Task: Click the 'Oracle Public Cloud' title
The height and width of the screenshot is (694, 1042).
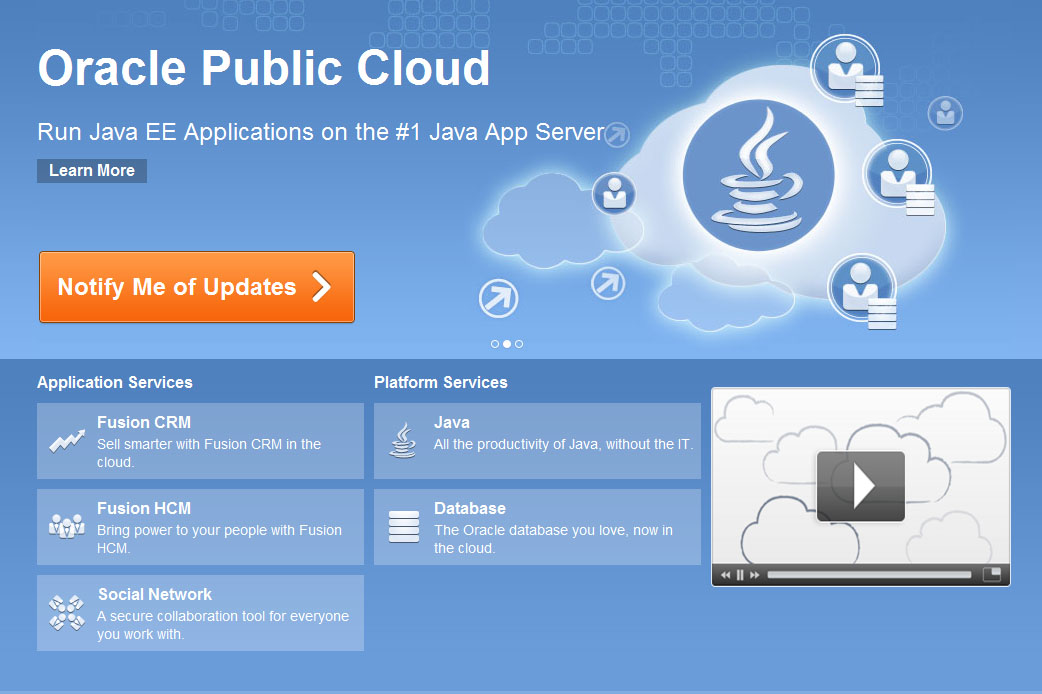Action: click(x=264, y=68)
